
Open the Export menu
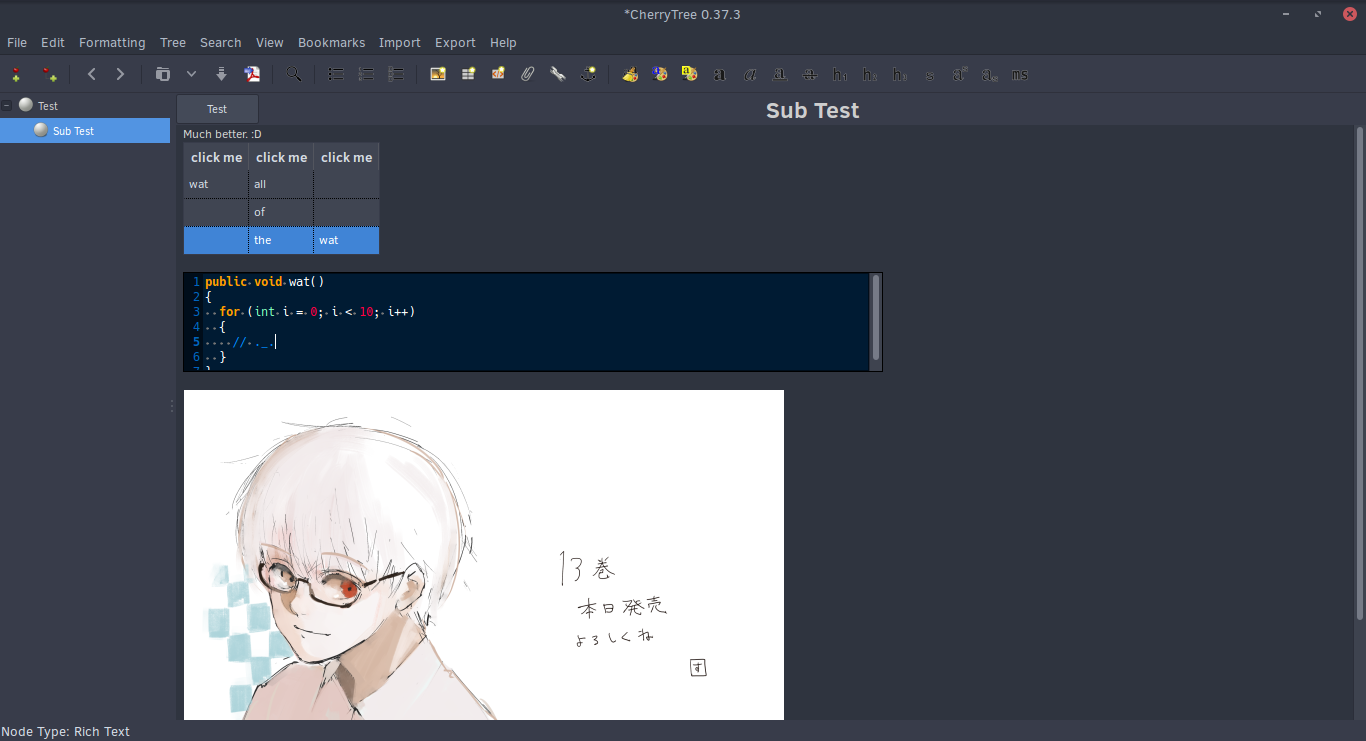(x=455, y=42)
